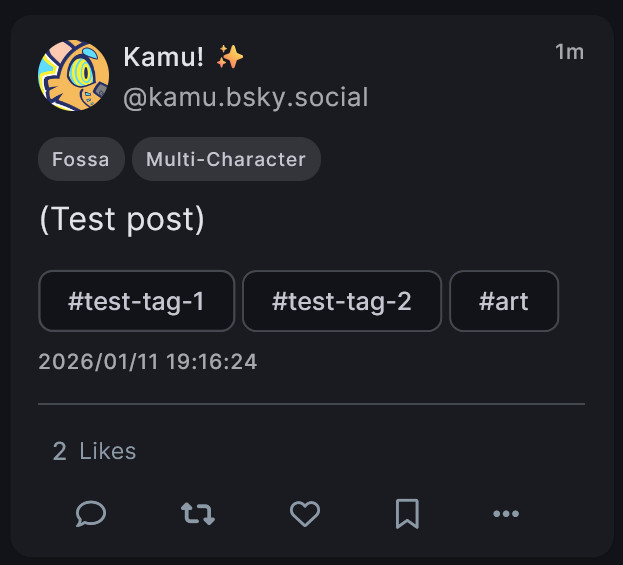
Task: Bookmark the Test post
Action: [x=407, y=514]
